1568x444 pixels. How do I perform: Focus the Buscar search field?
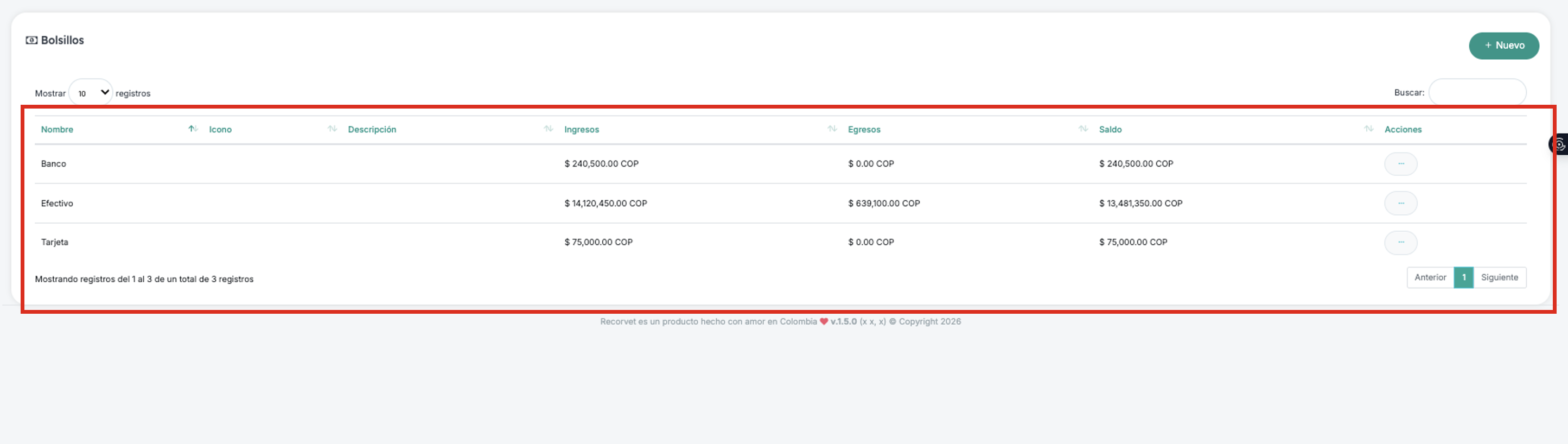click(x=1477, y=93)
